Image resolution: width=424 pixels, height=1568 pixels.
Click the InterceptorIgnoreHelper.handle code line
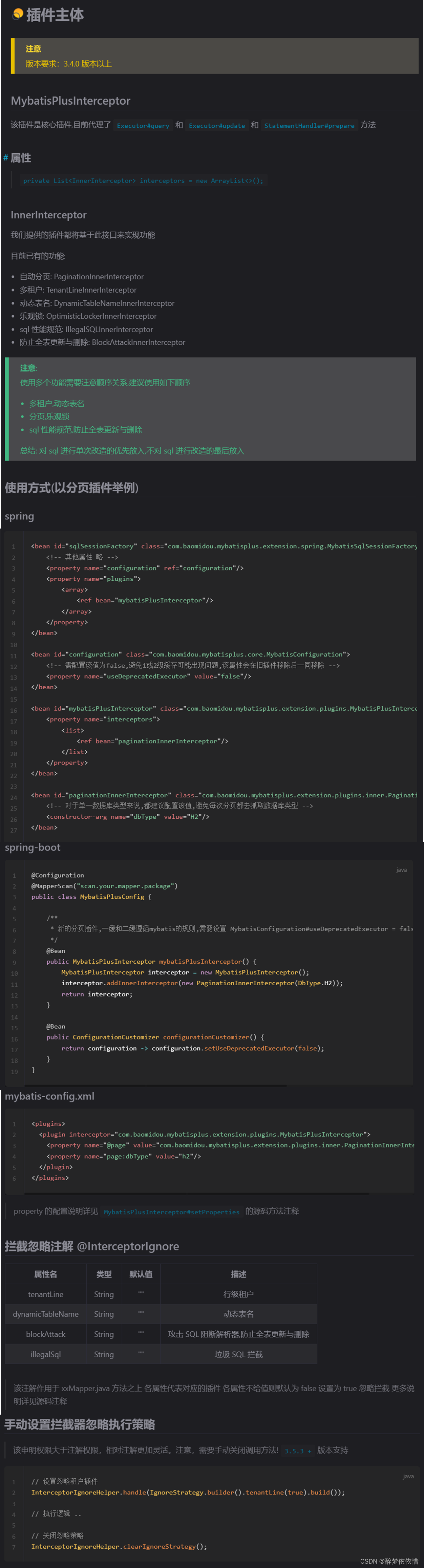188,1492
